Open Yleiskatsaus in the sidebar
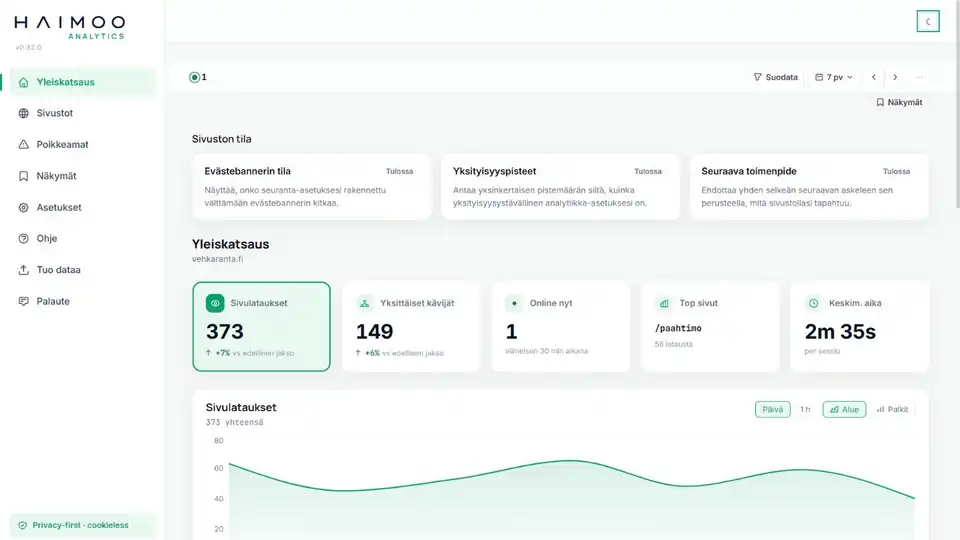This screenshot has height=540, width=960. (x=83, y=82)
